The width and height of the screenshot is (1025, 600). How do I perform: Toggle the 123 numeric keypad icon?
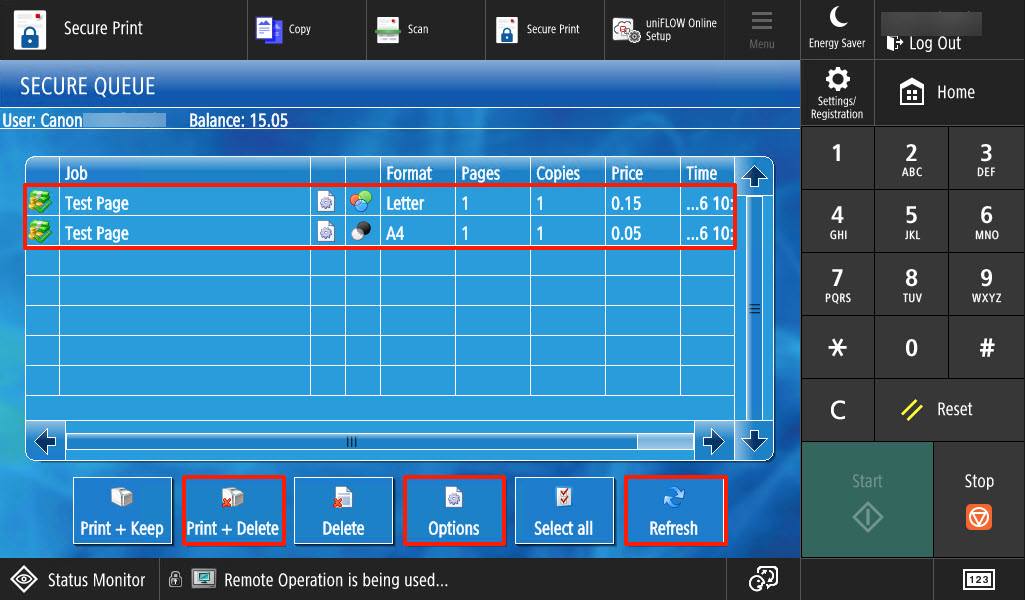point(979,579)
